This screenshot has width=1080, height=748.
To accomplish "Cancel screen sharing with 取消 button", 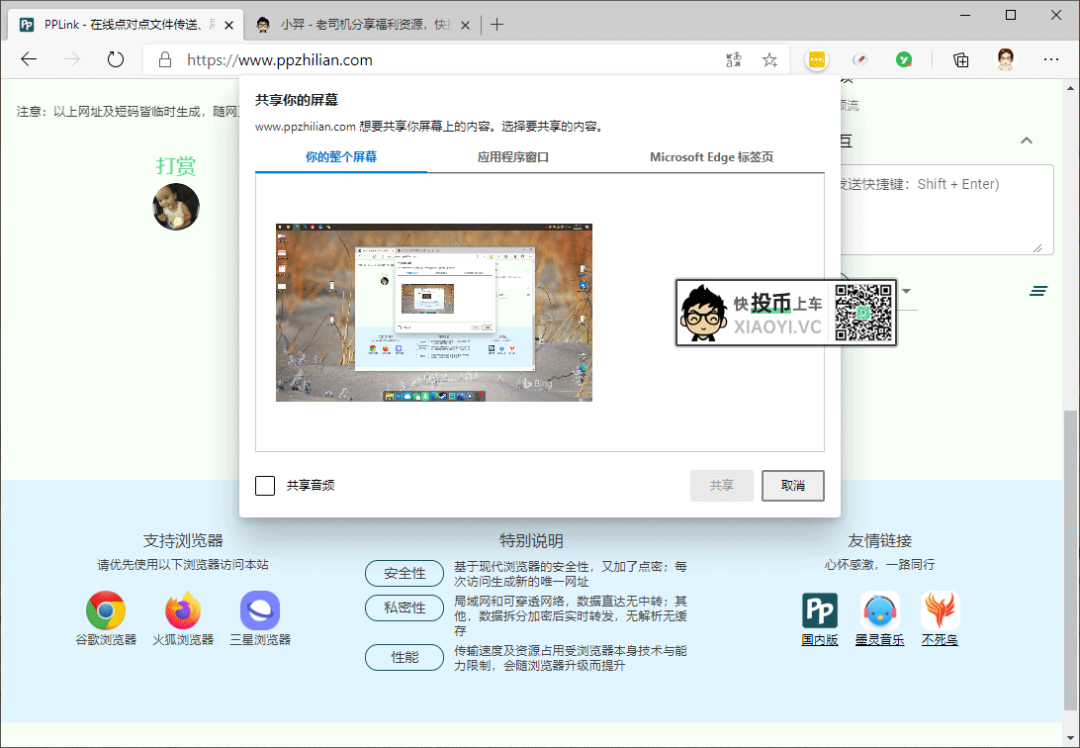I will [x=792, y=485].
